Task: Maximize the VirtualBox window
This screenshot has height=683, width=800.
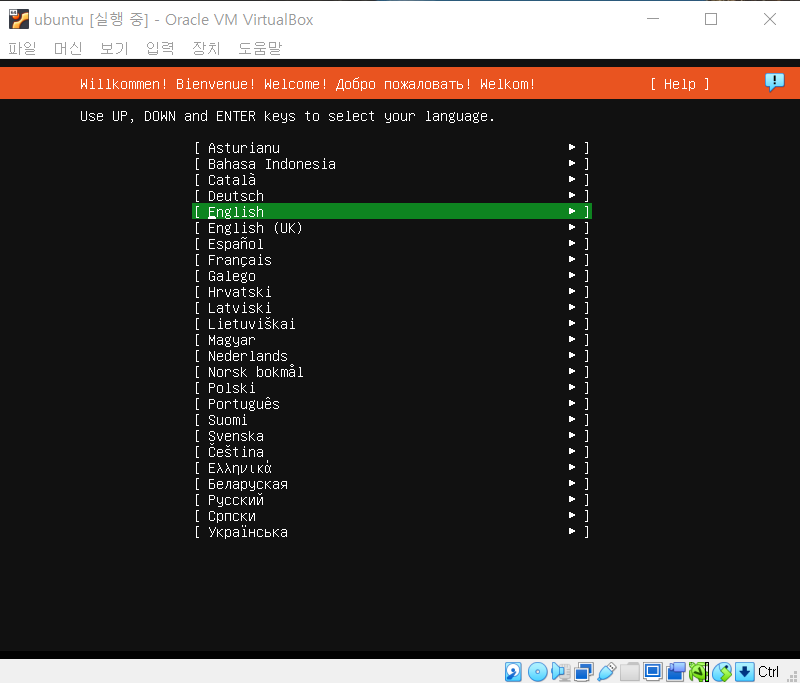Action: click(711, 19)
